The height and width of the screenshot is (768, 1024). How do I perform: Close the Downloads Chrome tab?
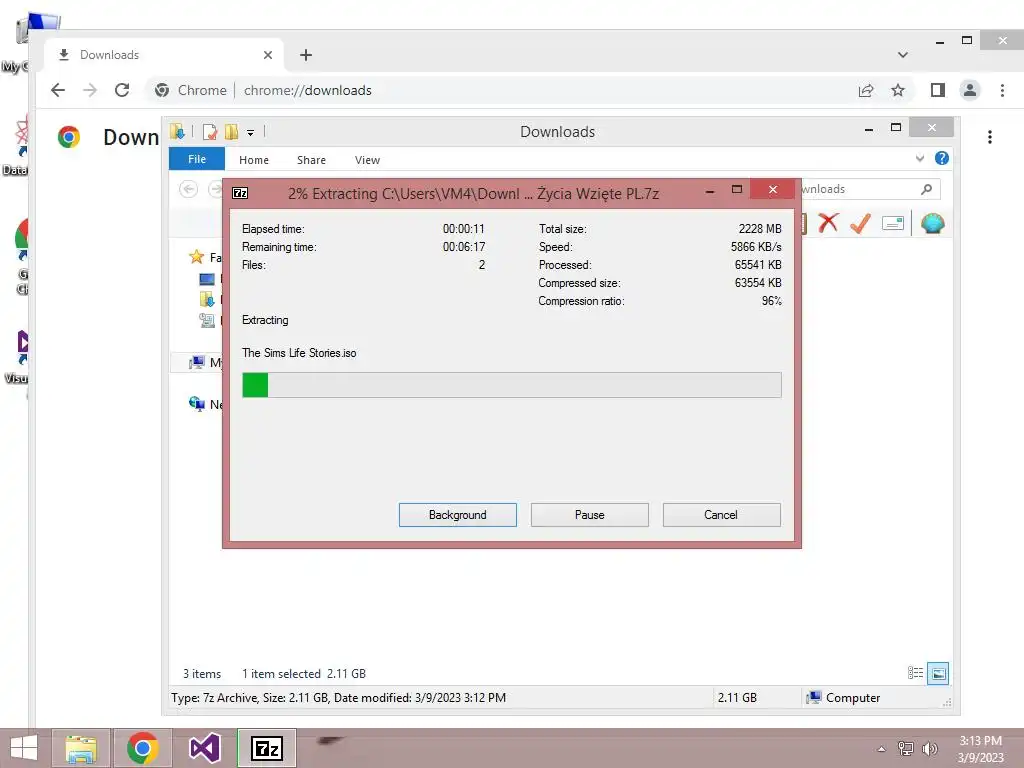click(x=268, y=55)
